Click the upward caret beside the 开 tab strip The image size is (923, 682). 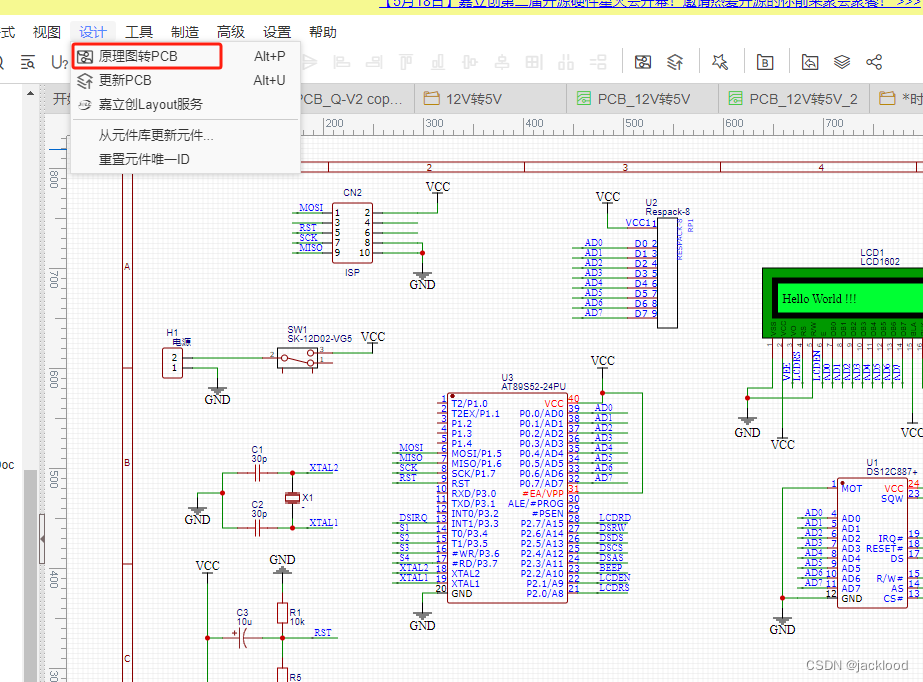coord(29,93)
